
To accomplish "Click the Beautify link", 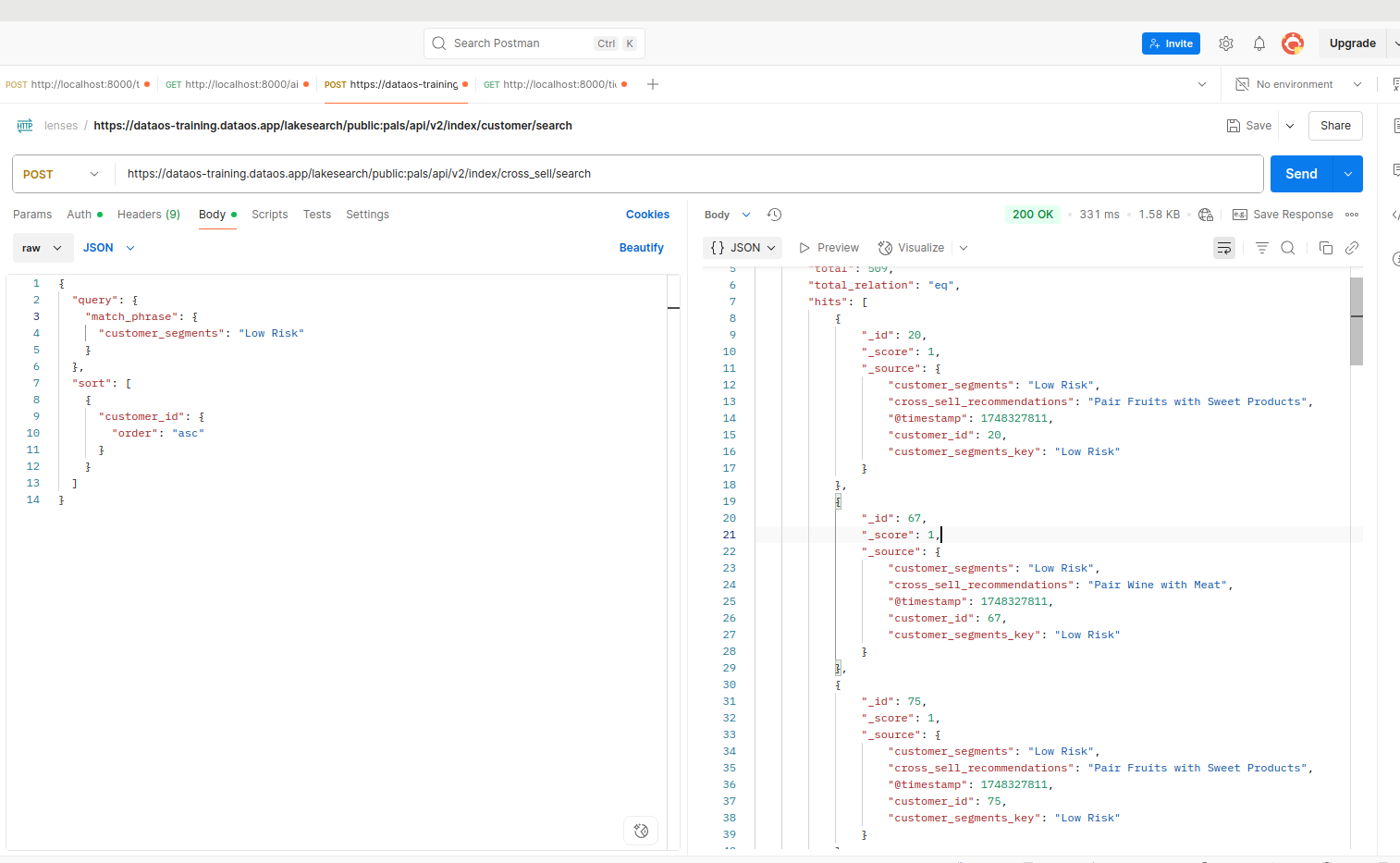I will click(642, 248).
